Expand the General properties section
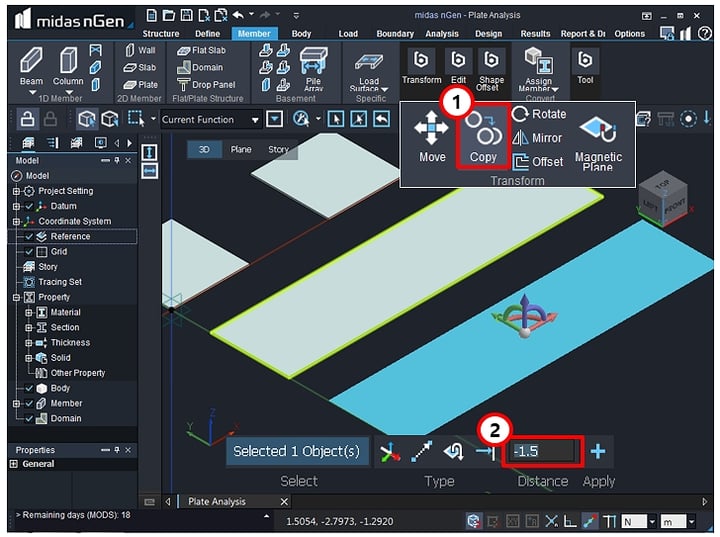The image size is (720, 537). pyautogui.click(x=13, y=464)
